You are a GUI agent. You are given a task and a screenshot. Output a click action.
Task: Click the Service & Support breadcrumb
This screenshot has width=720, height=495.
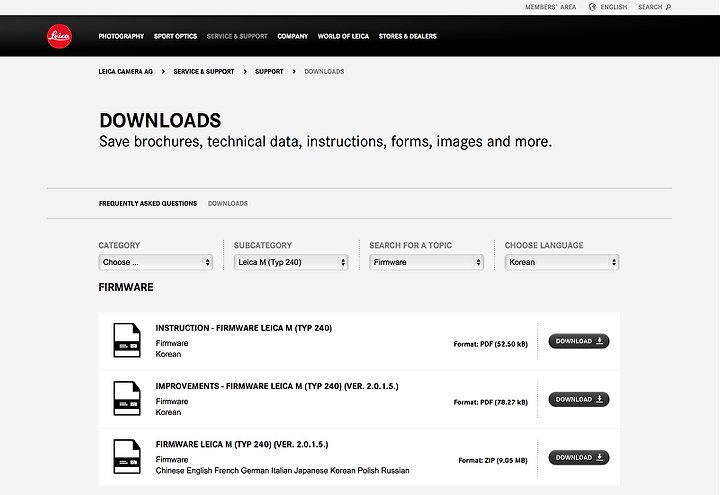(204, 72)
